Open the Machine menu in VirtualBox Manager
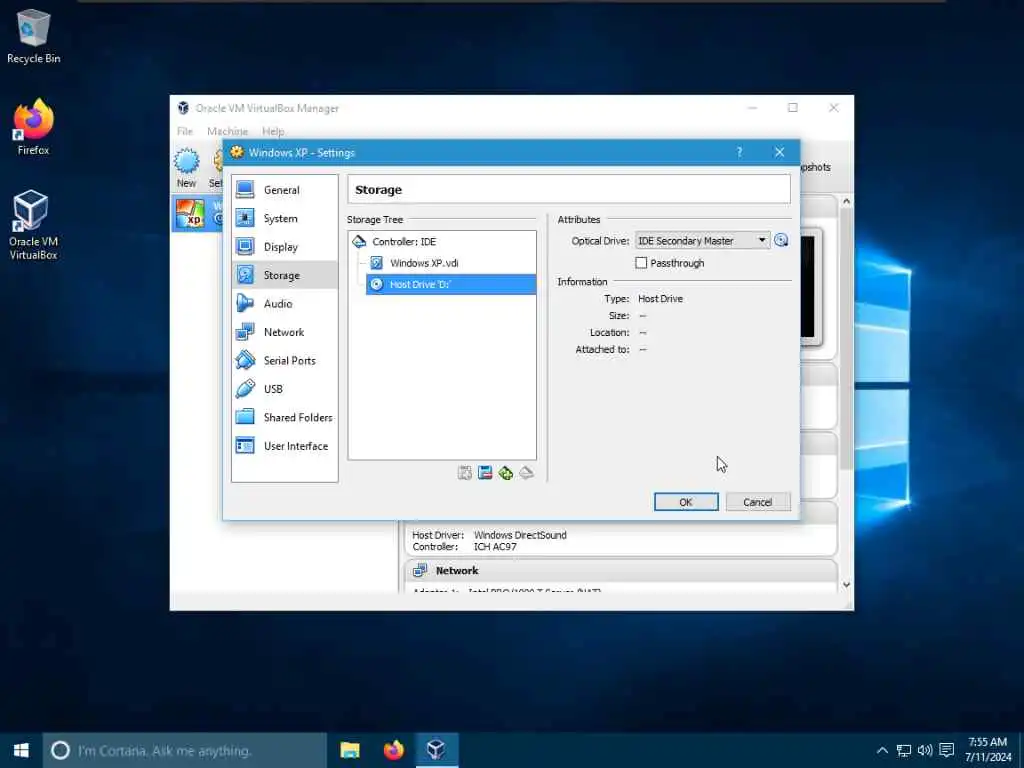Screen dimensions: 1024x768 [227, 131]
